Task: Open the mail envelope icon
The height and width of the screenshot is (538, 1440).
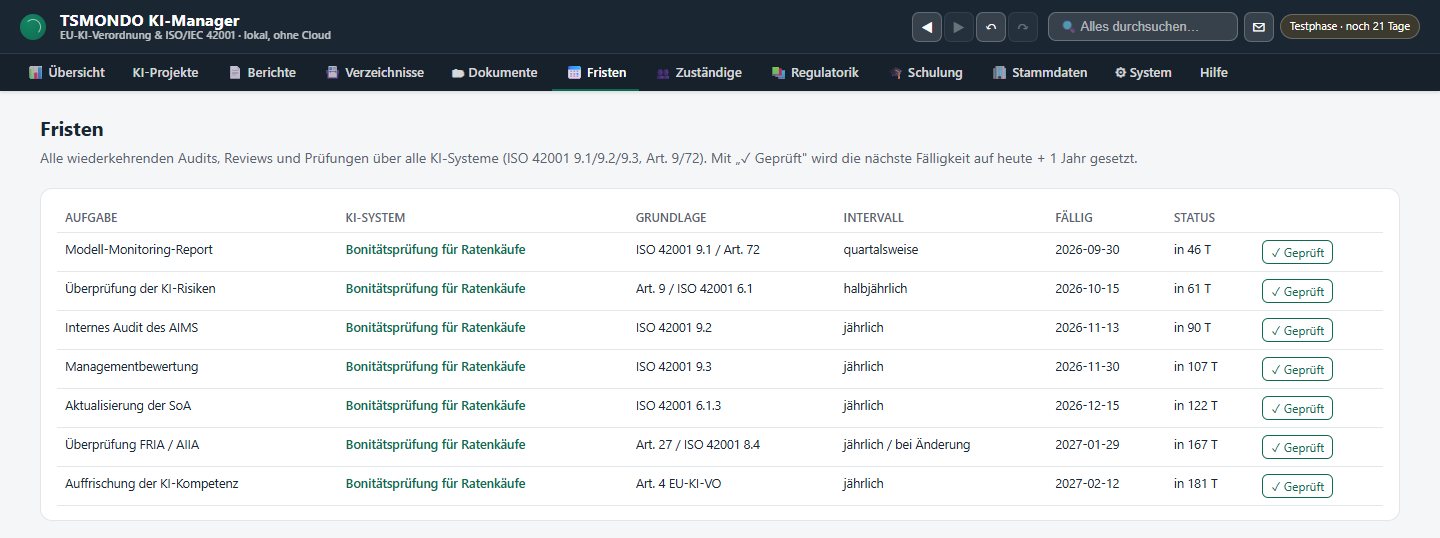Action: [1259, 27]
